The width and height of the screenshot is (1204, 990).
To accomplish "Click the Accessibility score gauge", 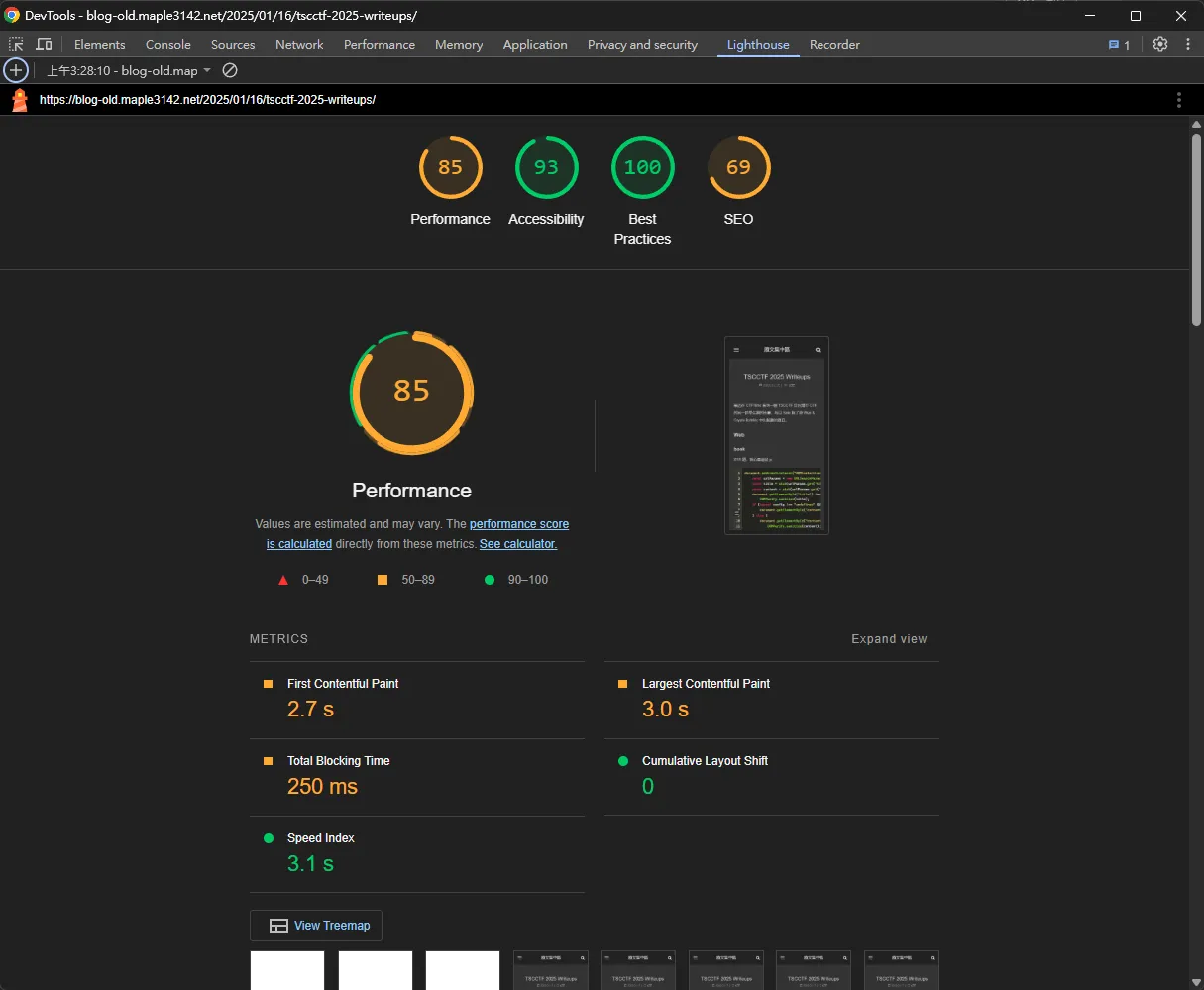I will tap(546, 168).
